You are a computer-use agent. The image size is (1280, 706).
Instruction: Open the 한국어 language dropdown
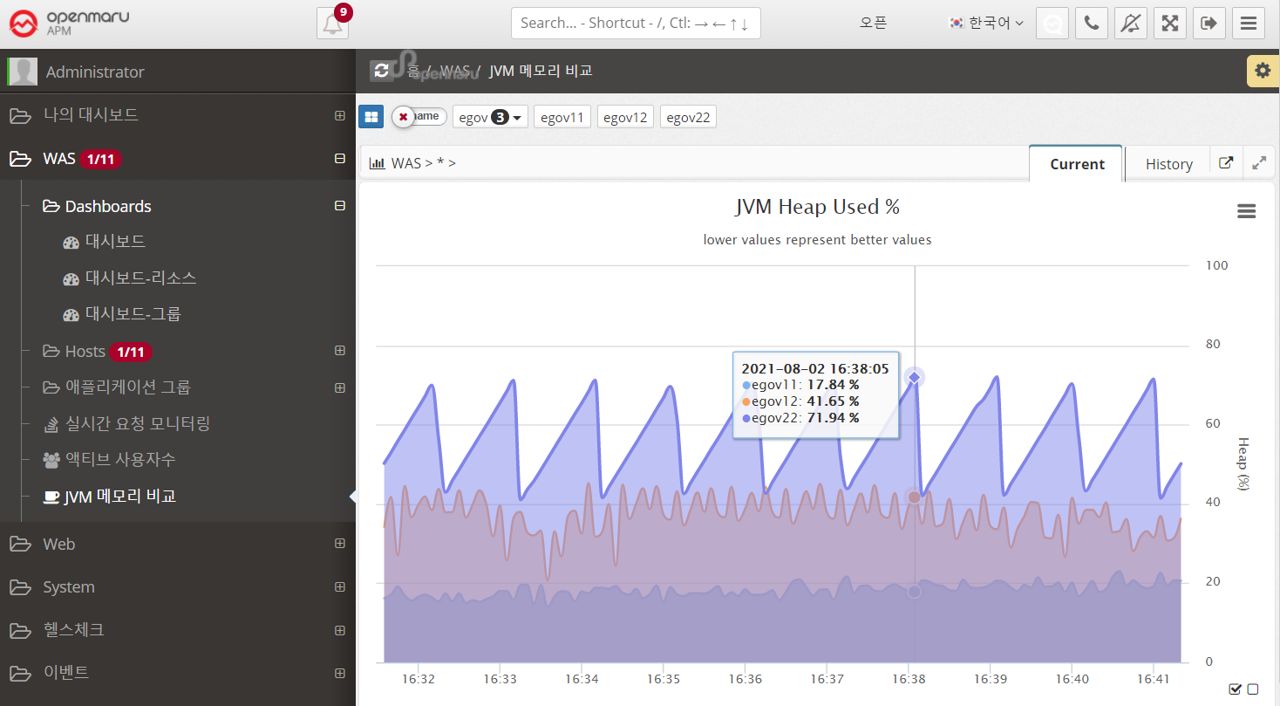986,23
